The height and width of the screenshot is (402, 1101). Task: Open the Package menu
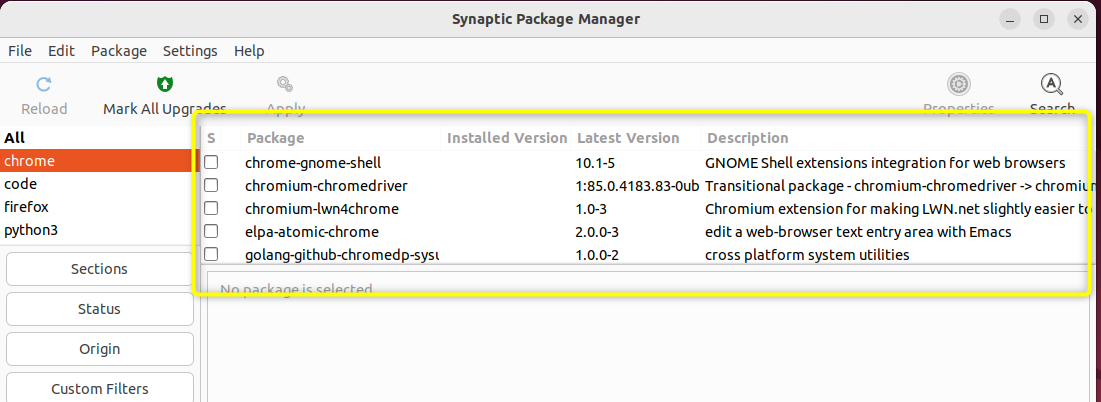119,51
